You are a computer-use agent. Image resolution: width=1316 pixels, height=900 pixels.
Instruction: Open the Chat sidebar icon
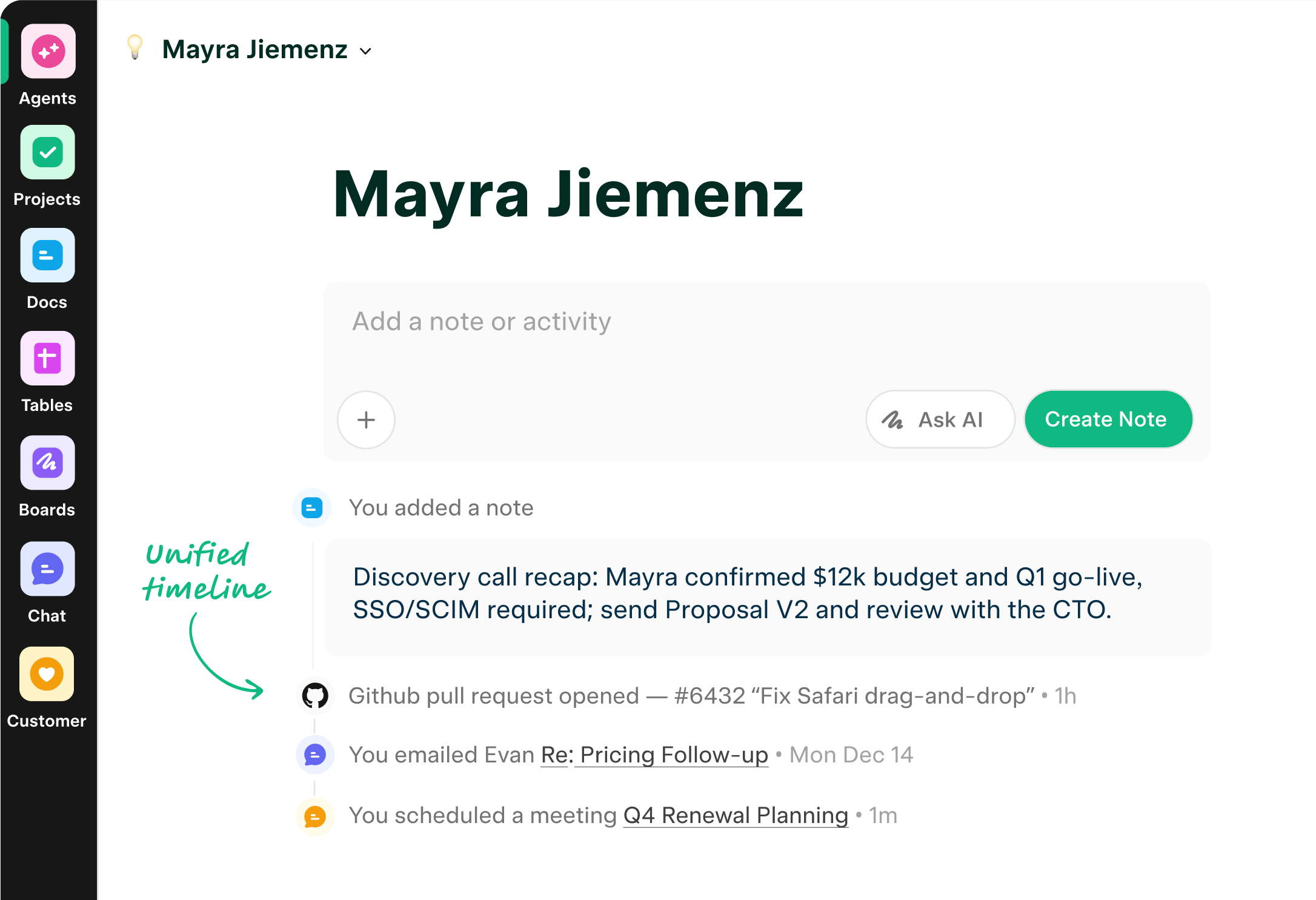(x=48, y=568)
